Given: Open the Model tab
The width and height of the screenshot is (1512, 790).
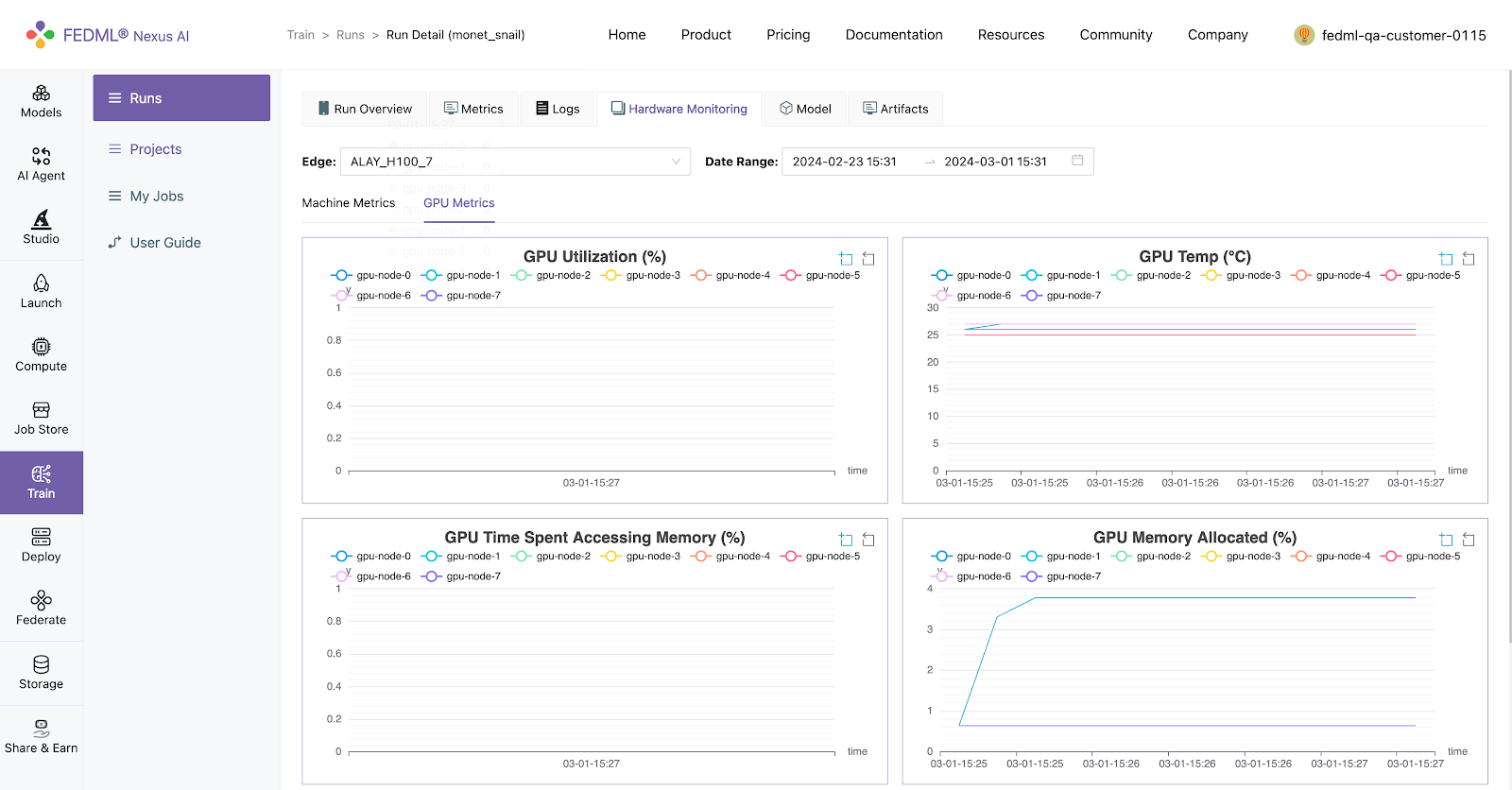Looking at the screenshot, I should pos(805,109).
